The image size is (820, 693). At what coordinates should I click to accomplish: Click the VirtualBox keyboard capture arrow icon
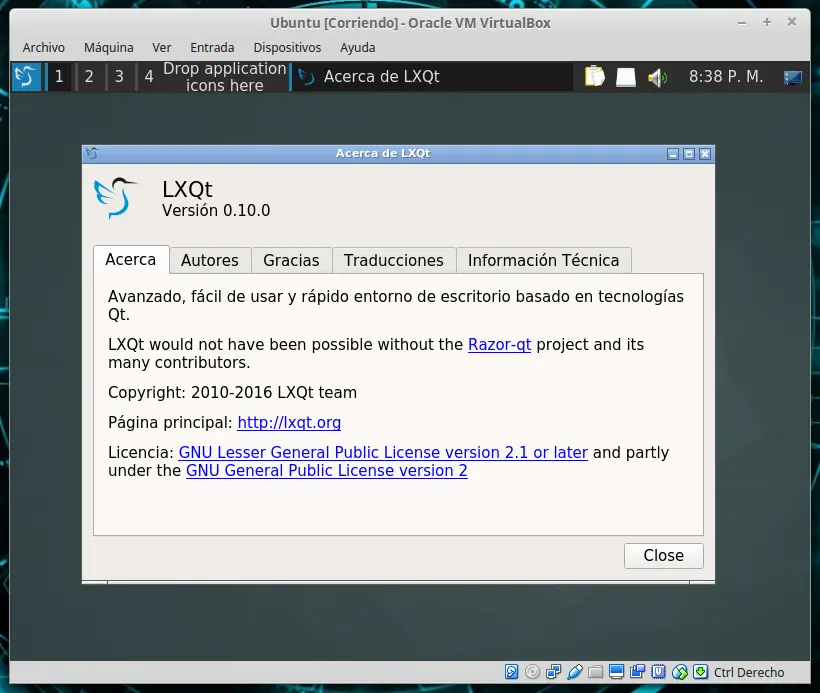coord(700,672)
